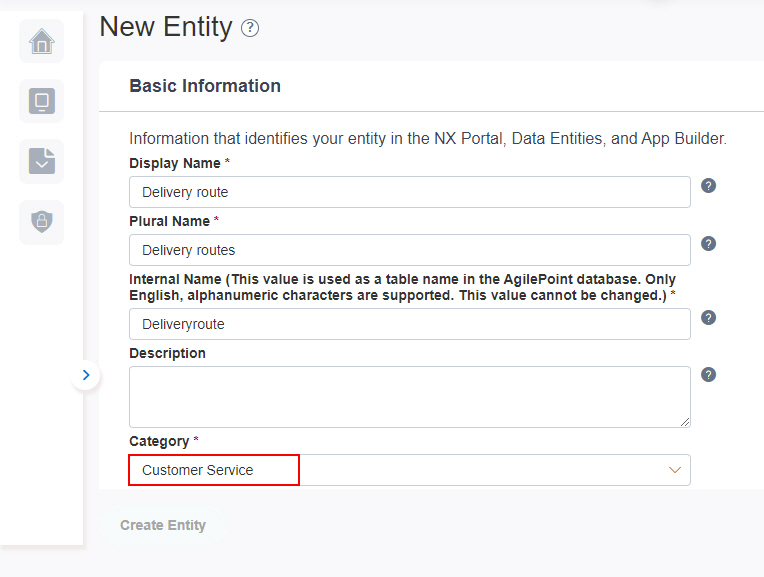The image size is (764, 577).
Task: Show help for Internal Name field
Action: click(x=708, y=318)
